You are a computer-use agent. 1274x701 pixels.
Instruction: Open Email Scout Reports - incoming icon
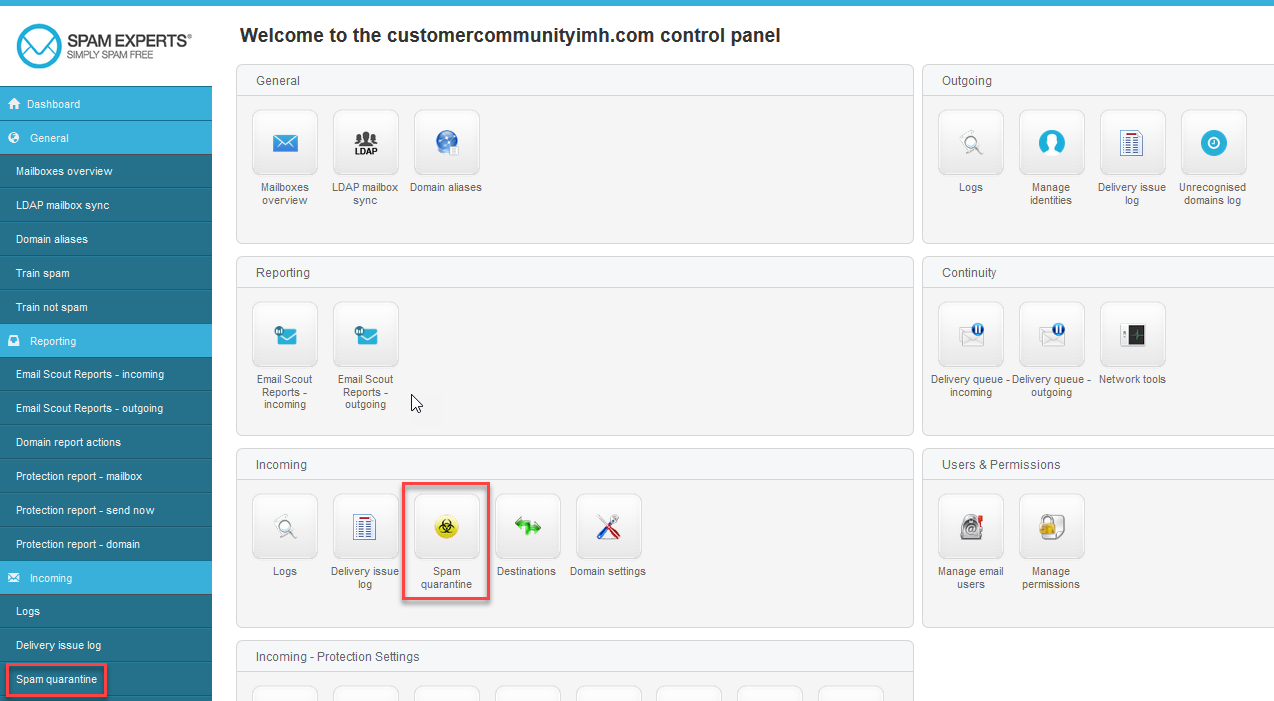285,335
